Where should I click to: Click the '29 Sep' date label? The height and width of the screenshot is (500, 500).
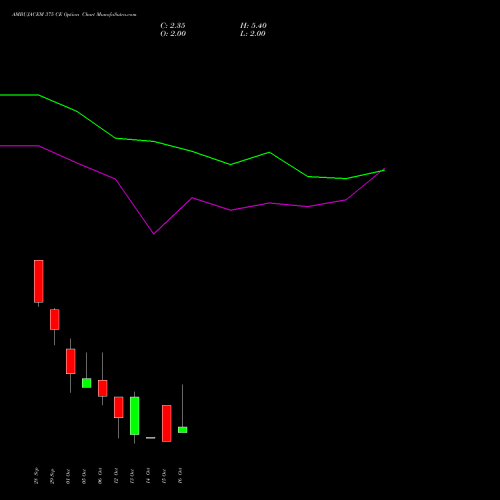(x=52, y=476)
